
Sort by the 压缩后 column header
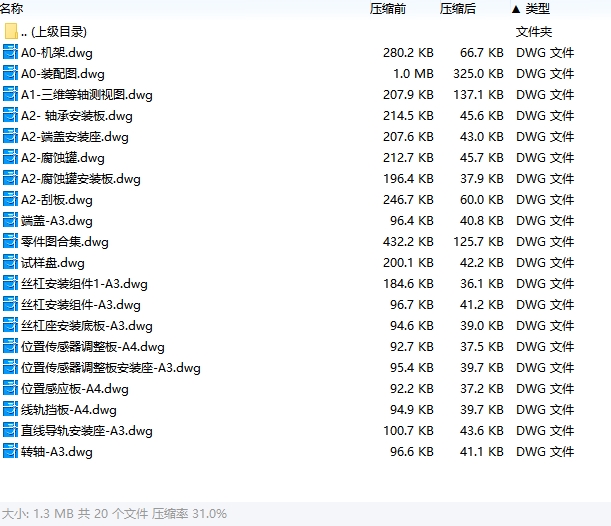[458, 9]
